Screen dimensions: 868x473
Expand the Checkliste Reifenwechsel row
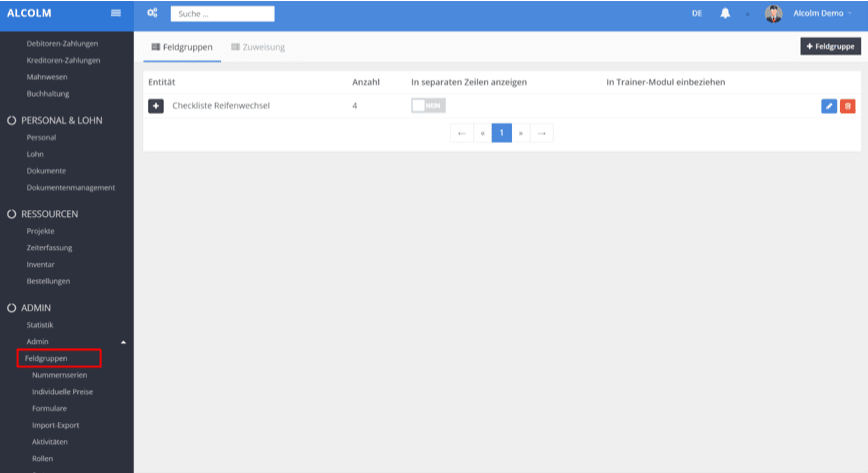[156, 106]
